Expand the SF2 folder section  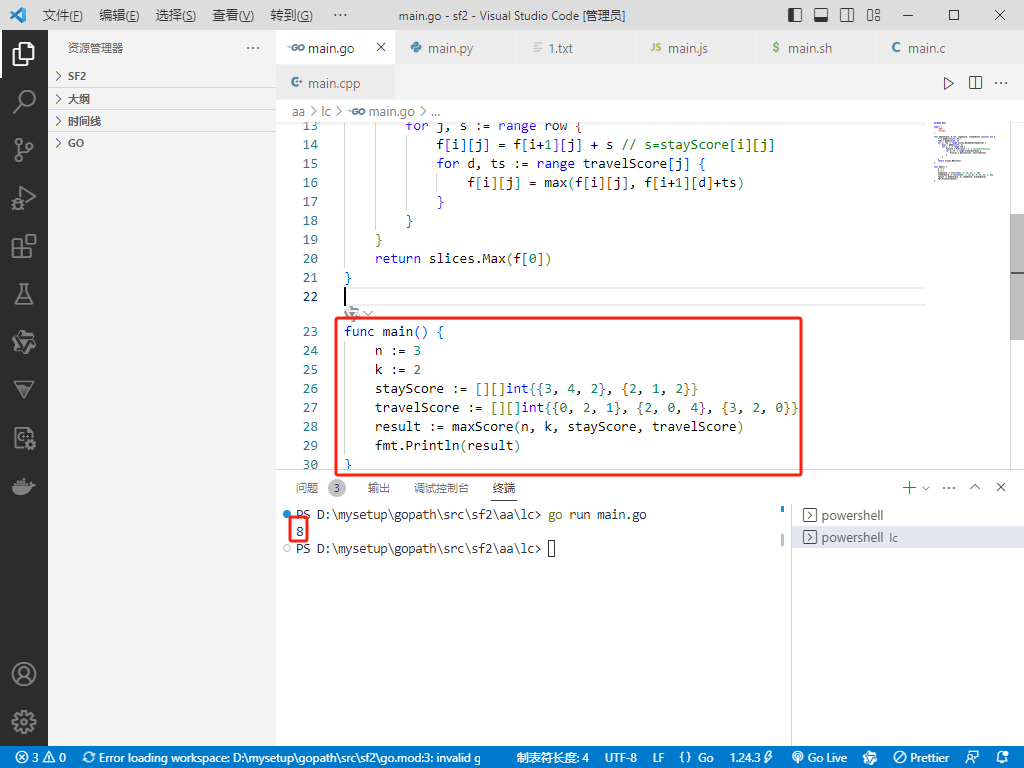(162, 76)
